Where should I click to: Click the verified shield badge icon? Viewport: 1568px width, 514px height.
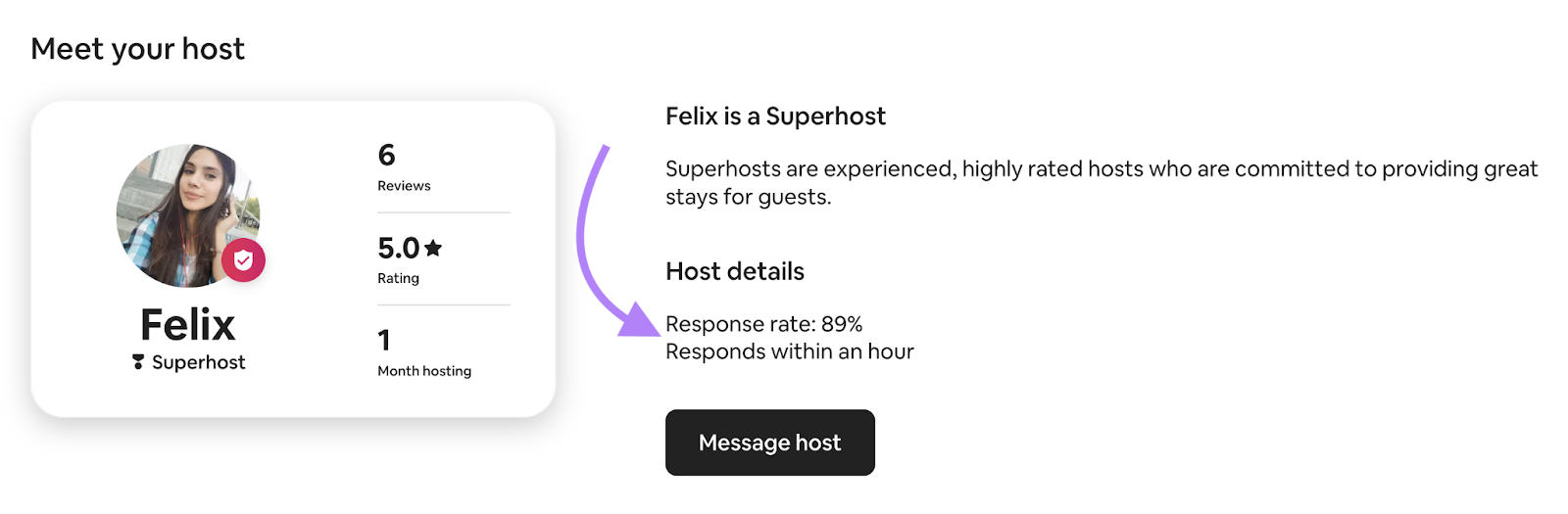point(243,260)
